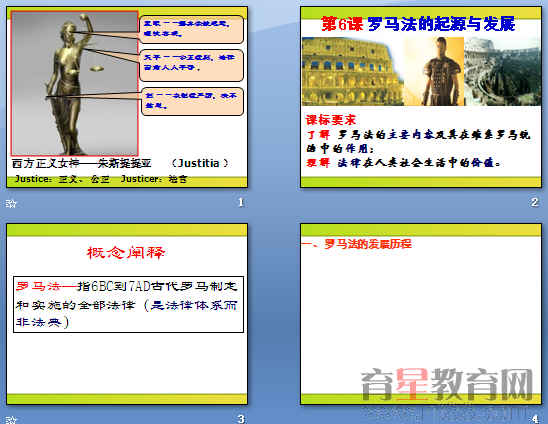The height and width of the screenshot is (424, 548).
Task: Click slide number 3 label
Action: coord(241,418)
